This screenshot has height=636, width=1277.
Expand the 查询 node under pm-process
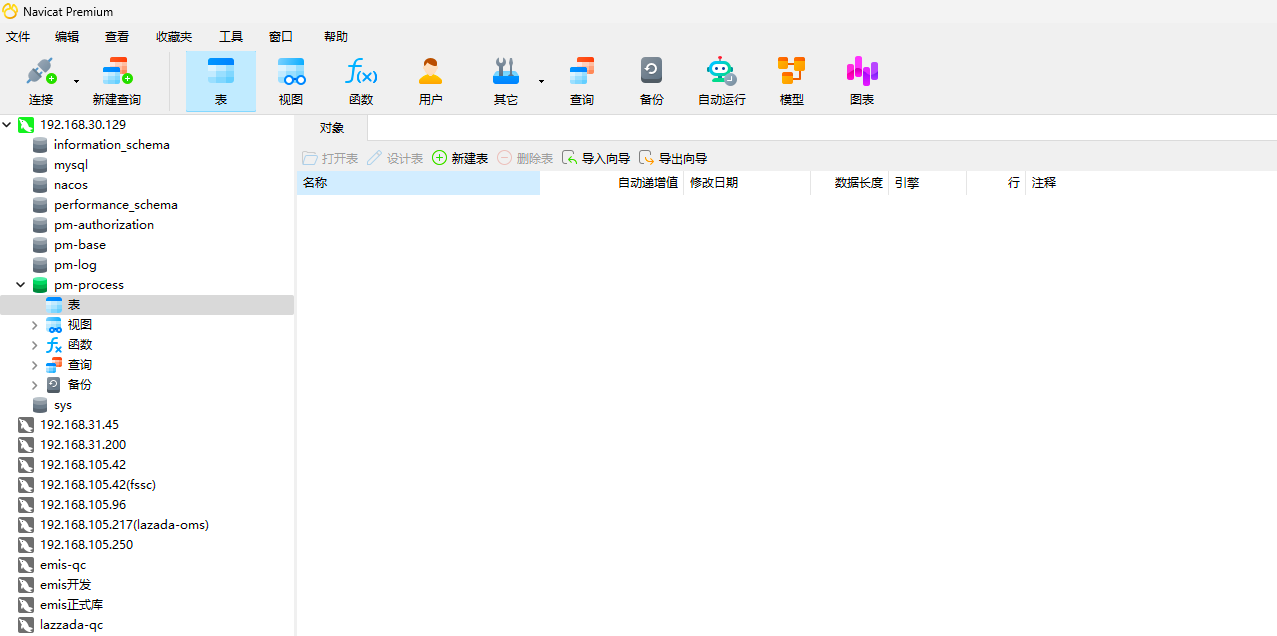click(x=35, y=365)
